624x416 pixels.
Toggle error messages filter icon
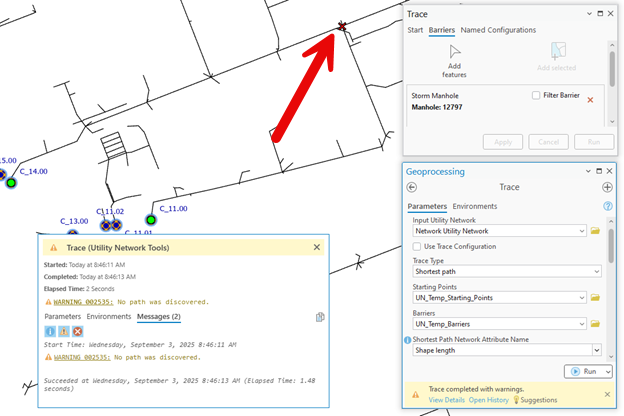click(78, 331)
